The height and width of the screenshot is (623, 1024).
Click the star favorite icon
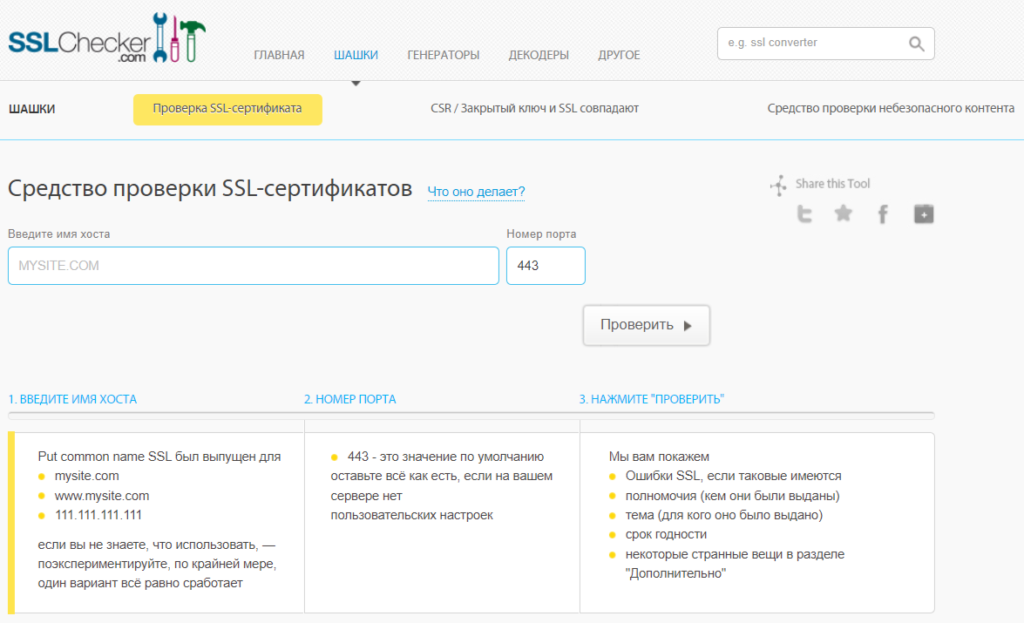click(x=843, y=213)
